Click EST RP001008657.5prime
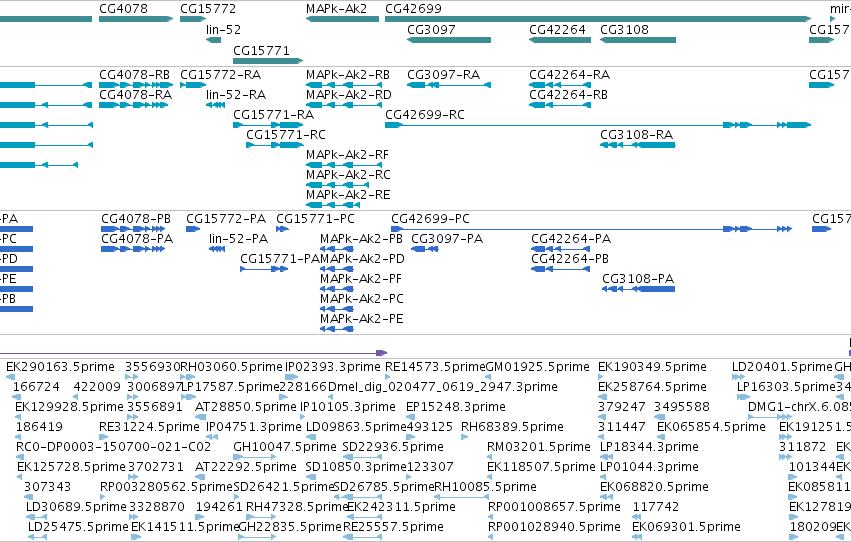This screenshot has width=851, height=542. [x=554, y=507]
